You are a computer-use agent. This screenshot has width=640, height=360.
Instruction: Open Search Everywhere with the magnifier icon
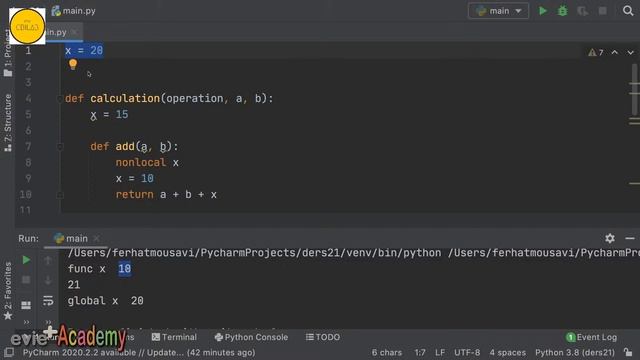click(x=628, y=11)
